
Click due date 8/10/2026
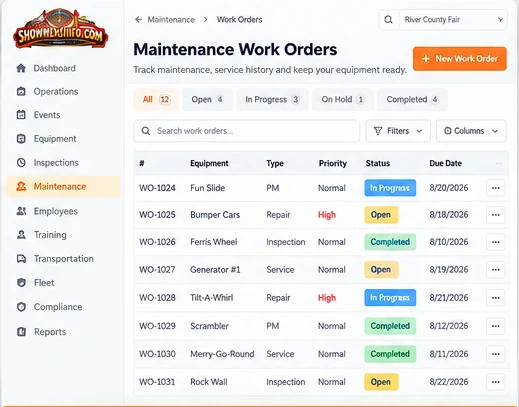click(449, 242)
